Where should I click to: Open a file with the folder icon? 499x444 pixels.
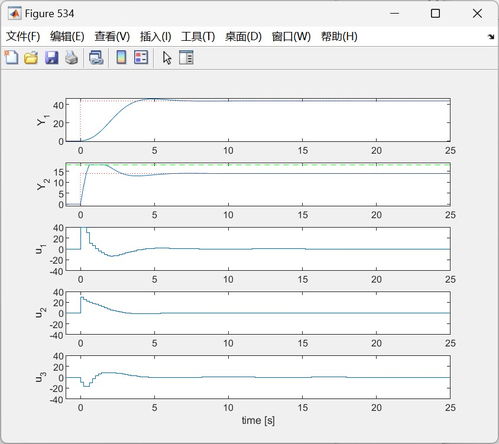pyautogui.click(x=31, y=57)
